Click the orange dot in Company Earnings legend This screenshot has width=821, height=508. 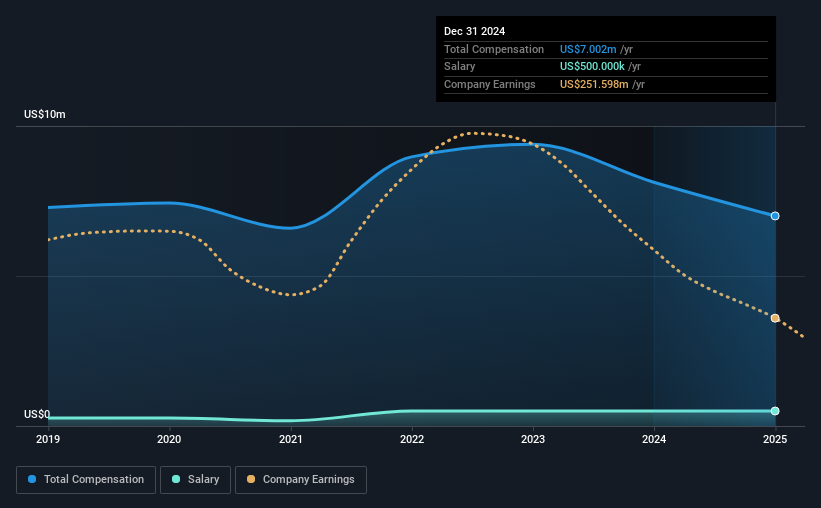tap(251, 479)
